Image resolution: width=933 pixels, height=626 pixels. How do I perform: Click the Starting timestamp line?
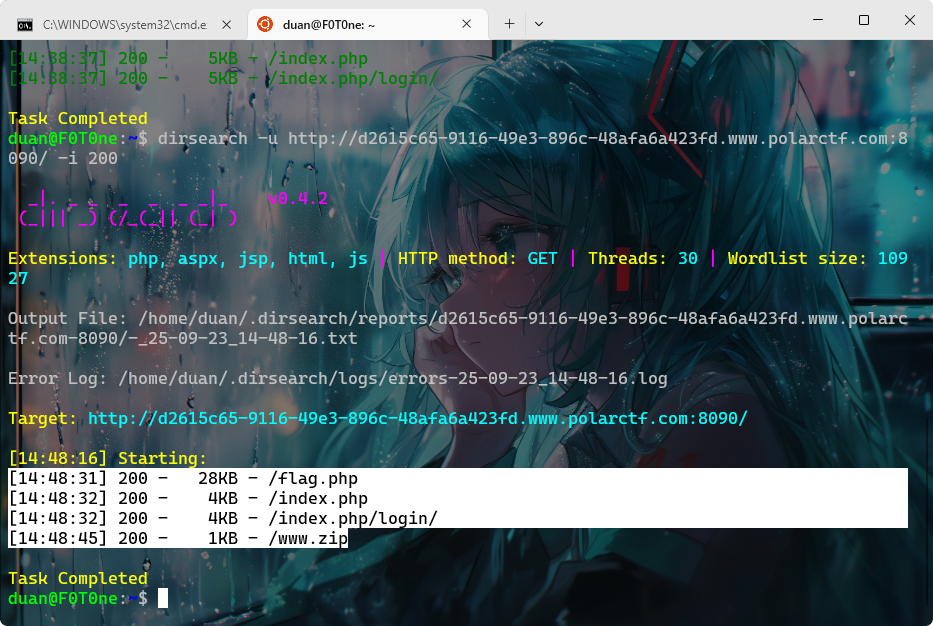108,458
